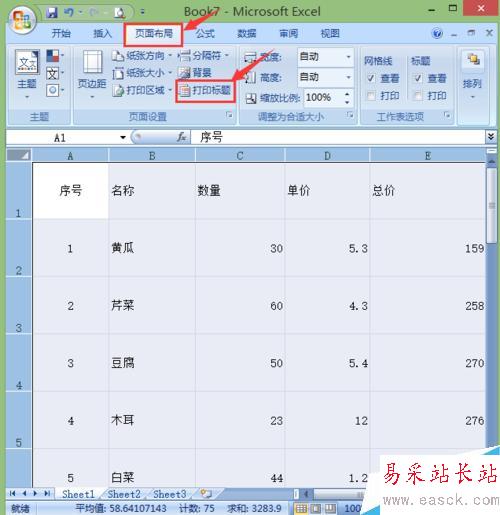The height and width of the screenshot is (515, 500).
Task: Open the Sheet1 tab
Action: 78,494
